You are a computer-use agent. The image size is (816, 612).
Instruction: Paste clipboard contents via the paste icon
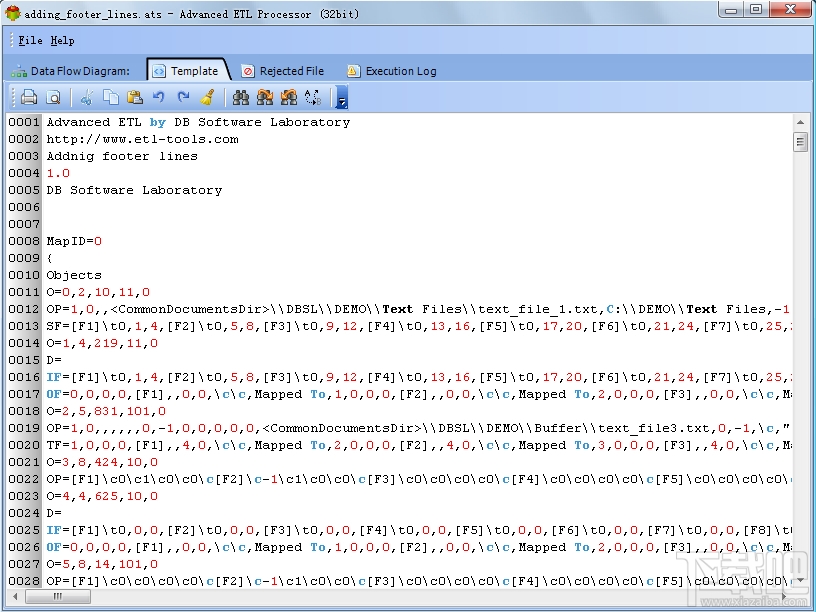click(135, 97)
